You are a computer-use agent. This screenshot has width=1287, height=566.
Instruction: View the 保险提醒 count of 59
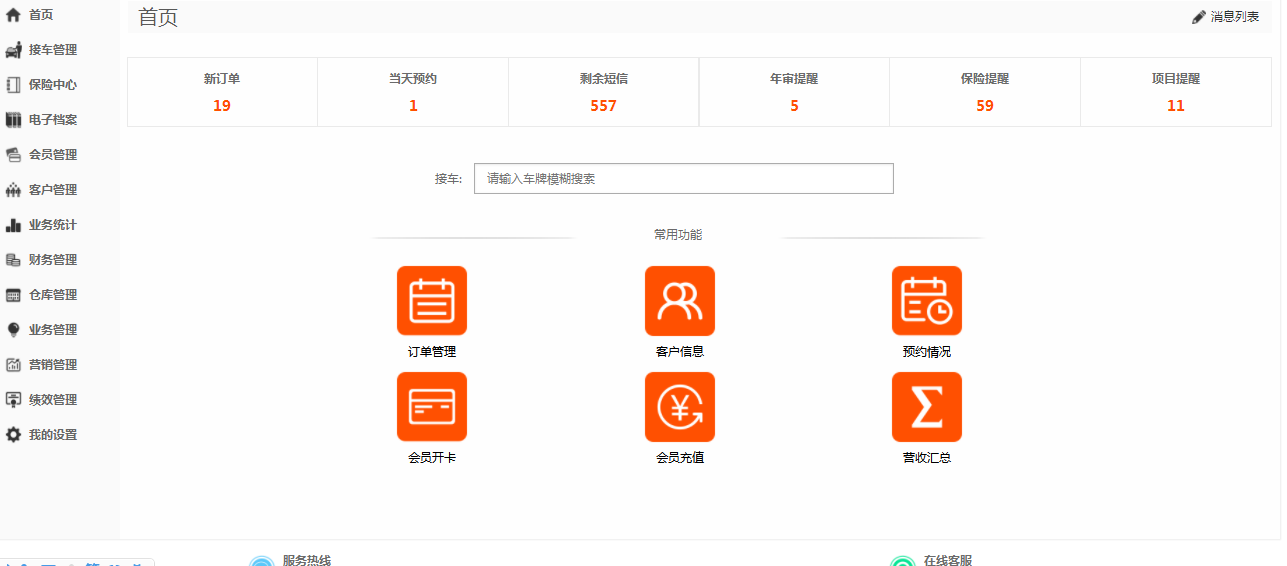(985, 106)
